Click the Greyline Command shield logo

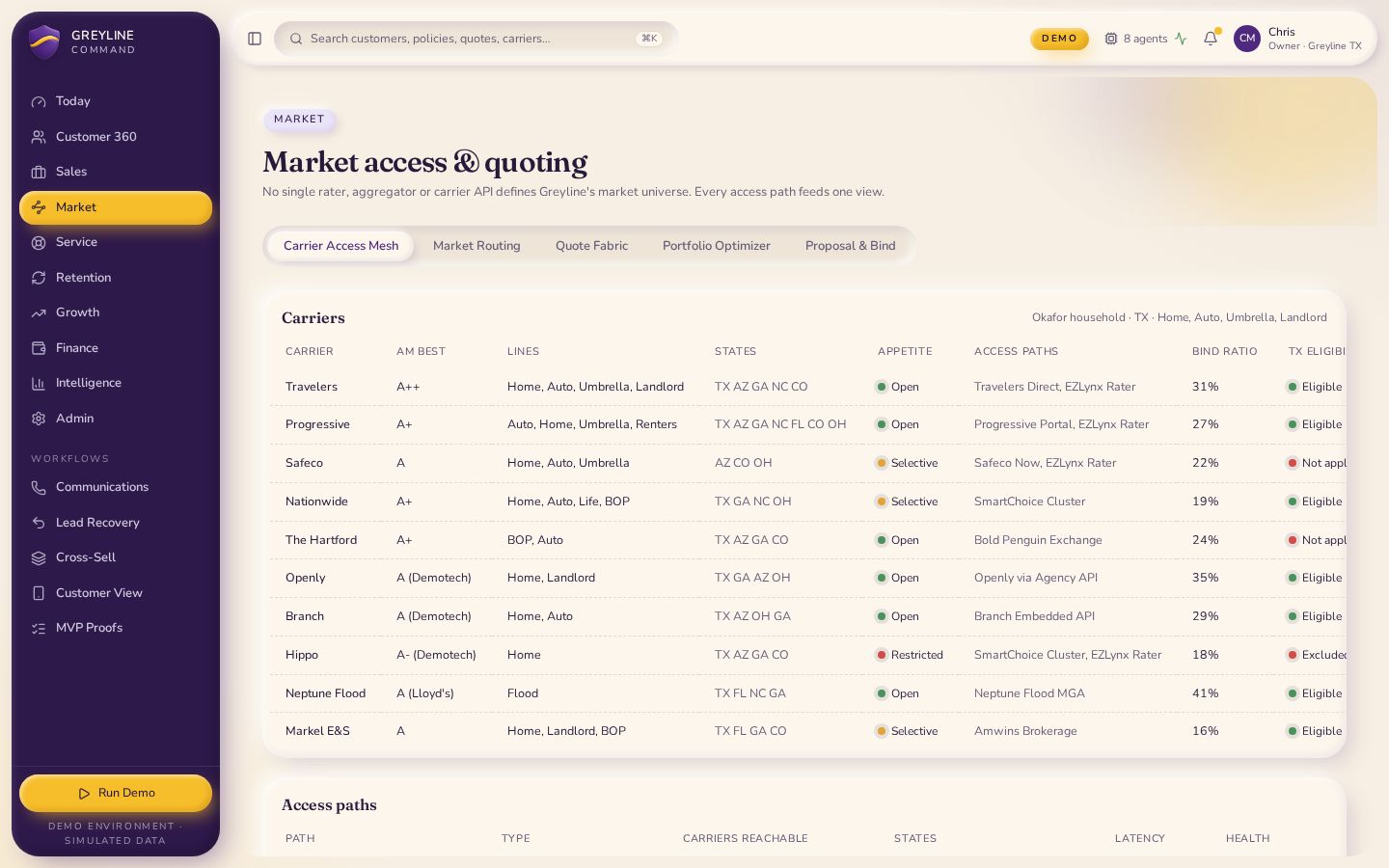point(44,41)
